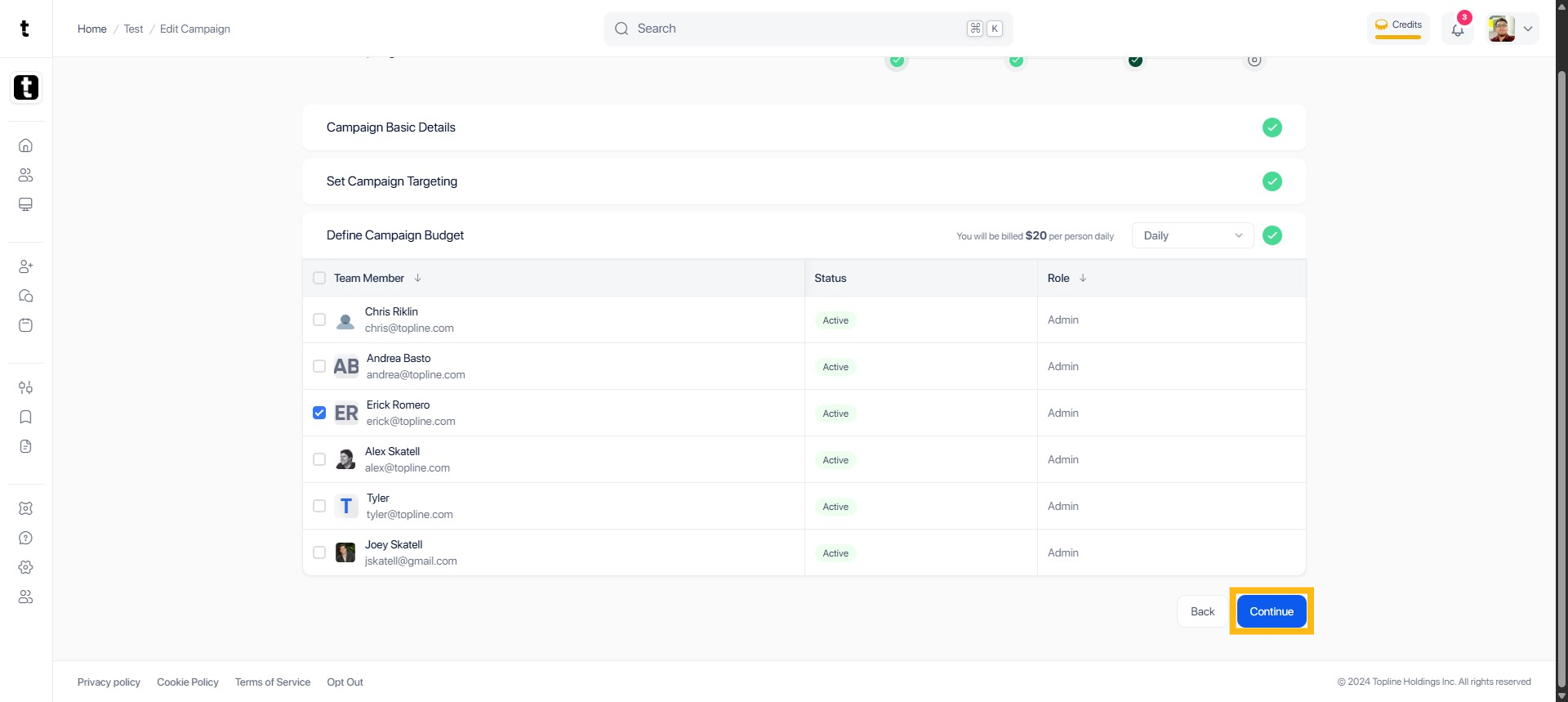Click the email jskatell@gmail.com
Viewport: 1568px width, 702px height.
411,561
